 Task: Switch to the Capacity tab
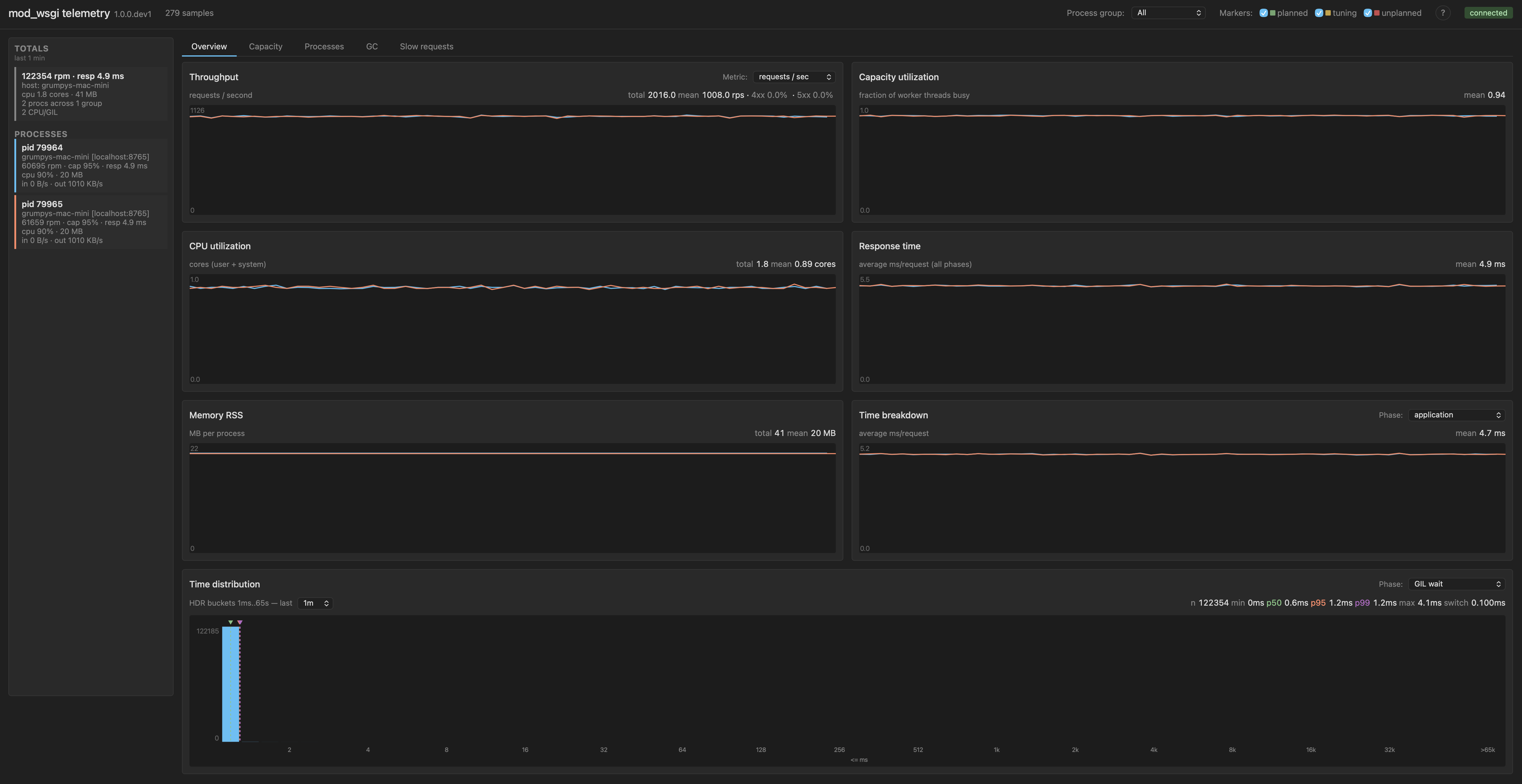point(265,46)
